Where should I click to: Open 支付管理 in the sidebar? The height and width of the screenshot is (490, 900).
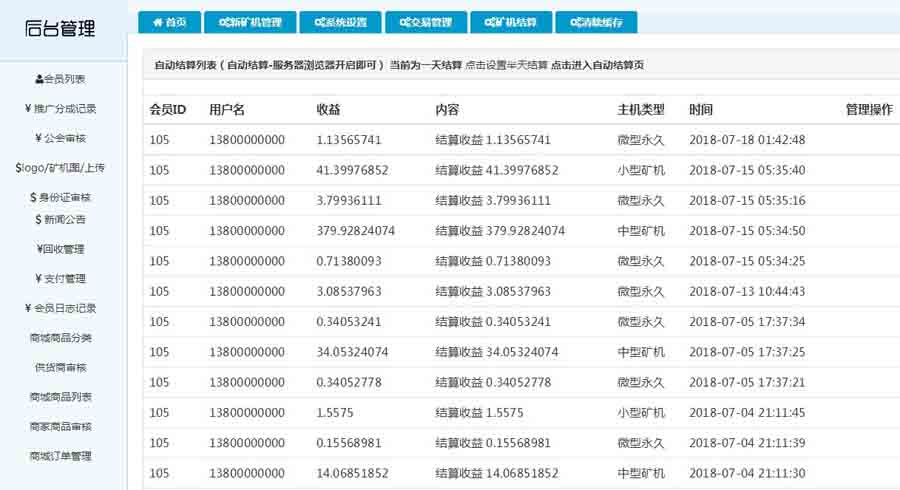tap(63, 279)
